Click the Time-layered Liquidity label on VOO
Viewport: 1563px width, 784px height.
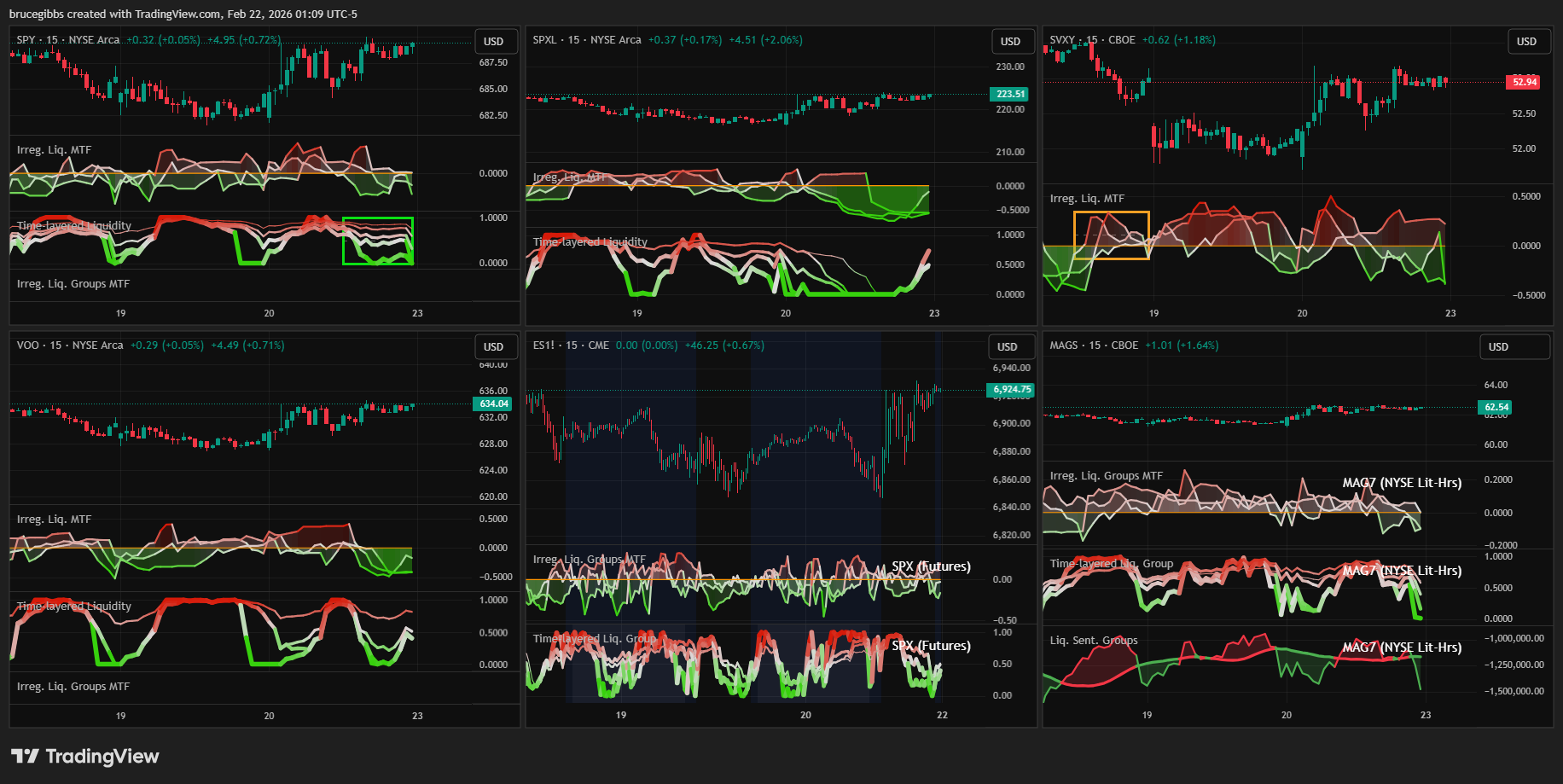[74, 607]
